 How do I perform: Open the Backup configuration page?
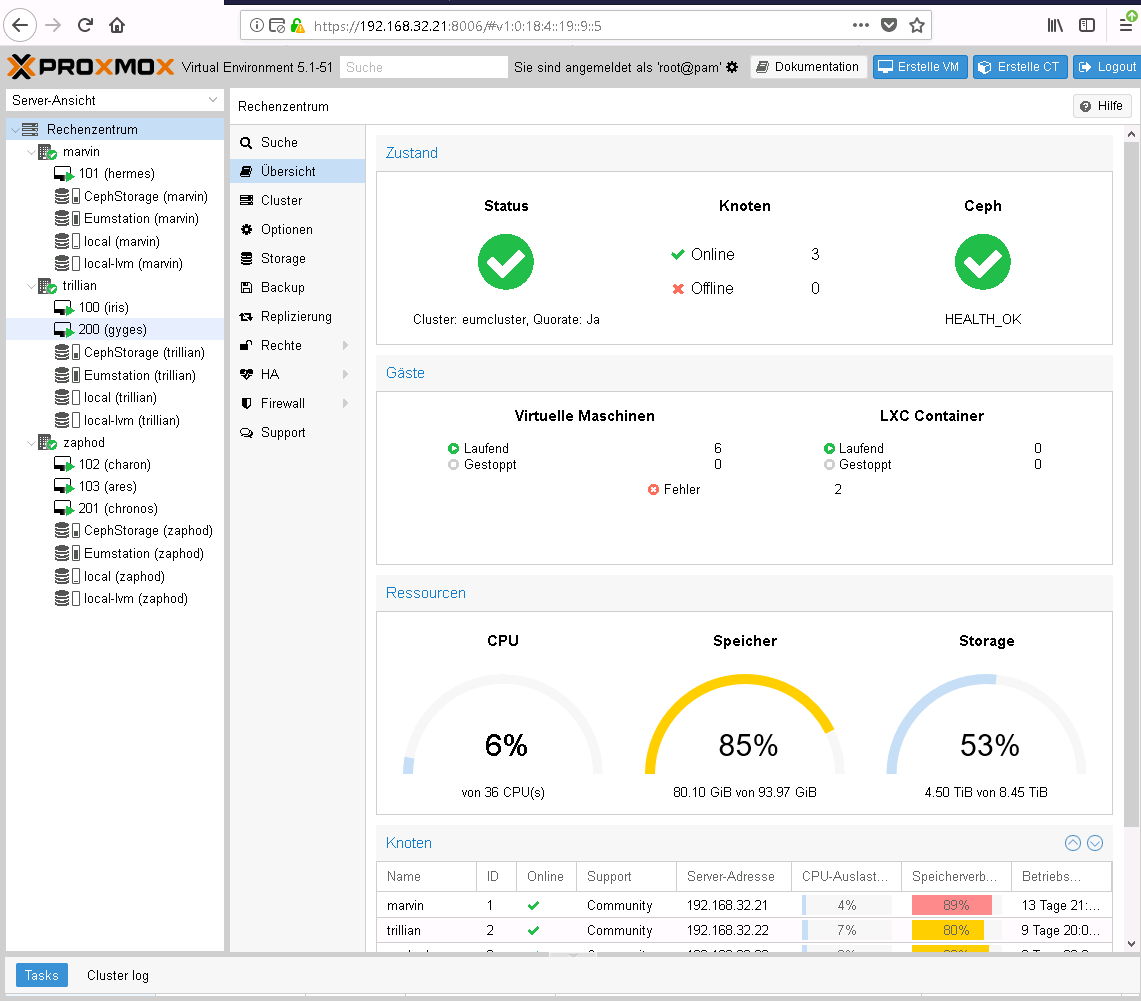[298, 287]
